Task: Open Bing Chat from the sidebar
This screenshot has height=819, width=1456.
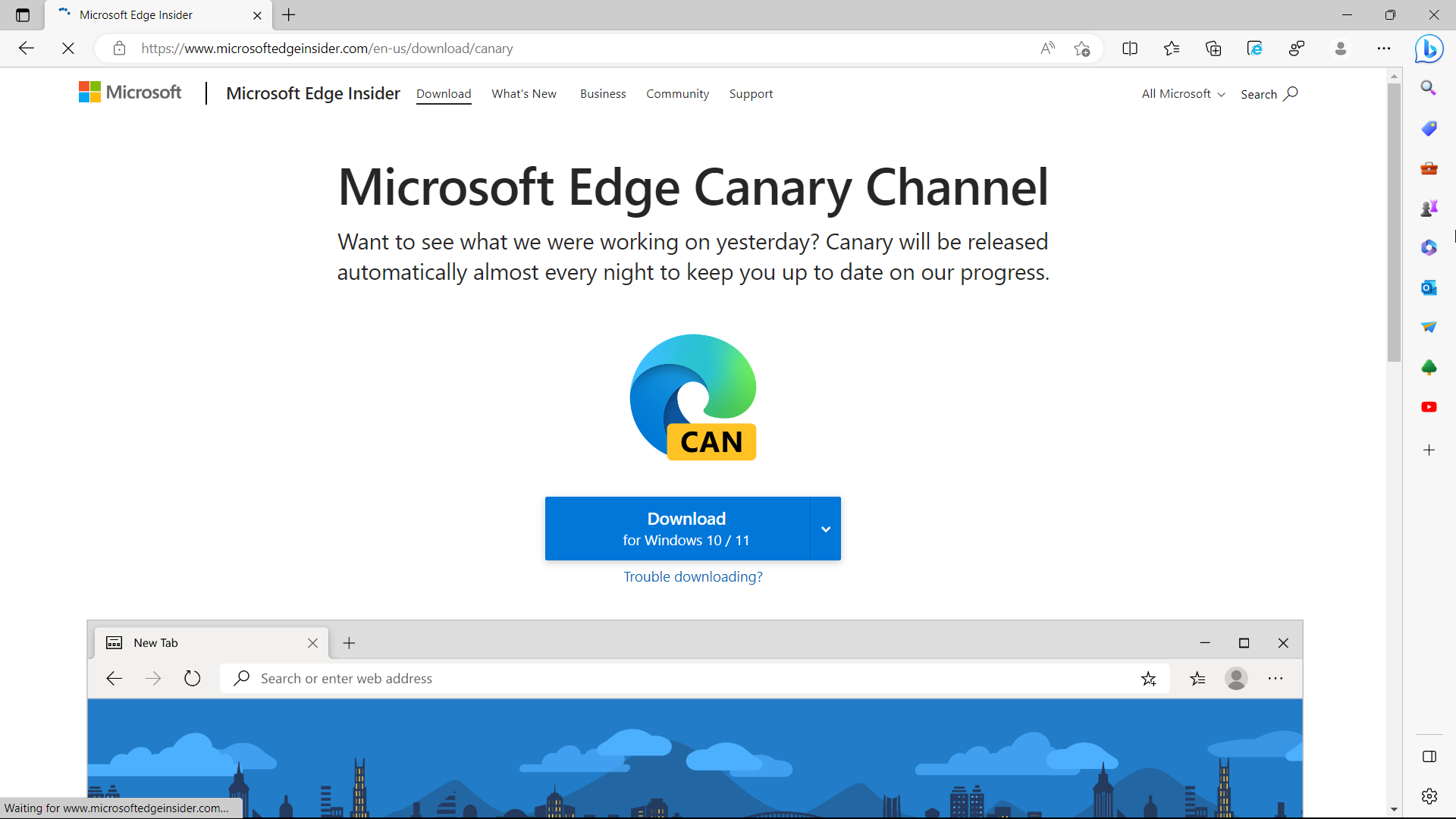Action: (x=1429, y=49)
